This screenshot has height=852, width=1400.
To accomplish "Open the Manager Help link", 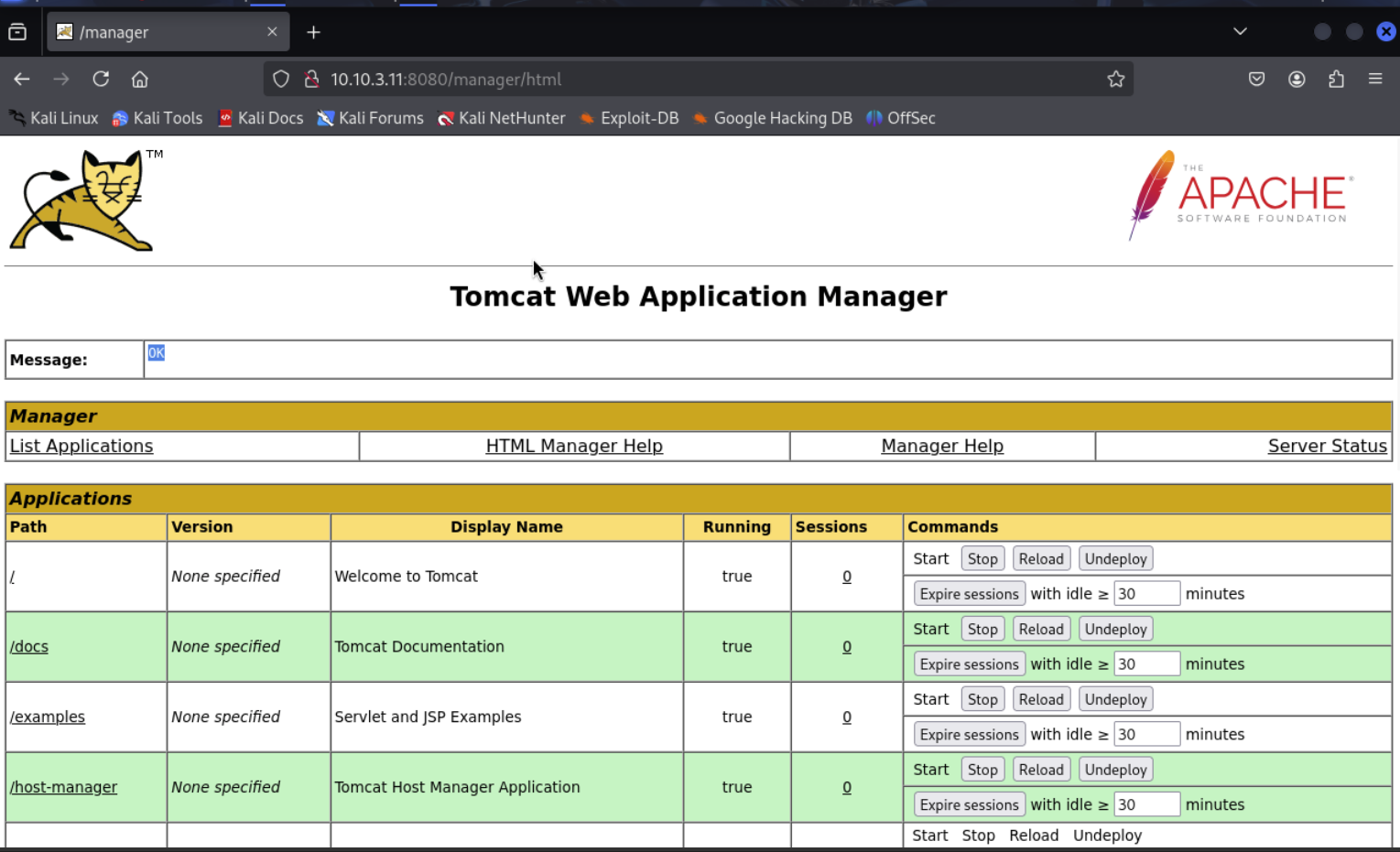I will click(942, 446).
